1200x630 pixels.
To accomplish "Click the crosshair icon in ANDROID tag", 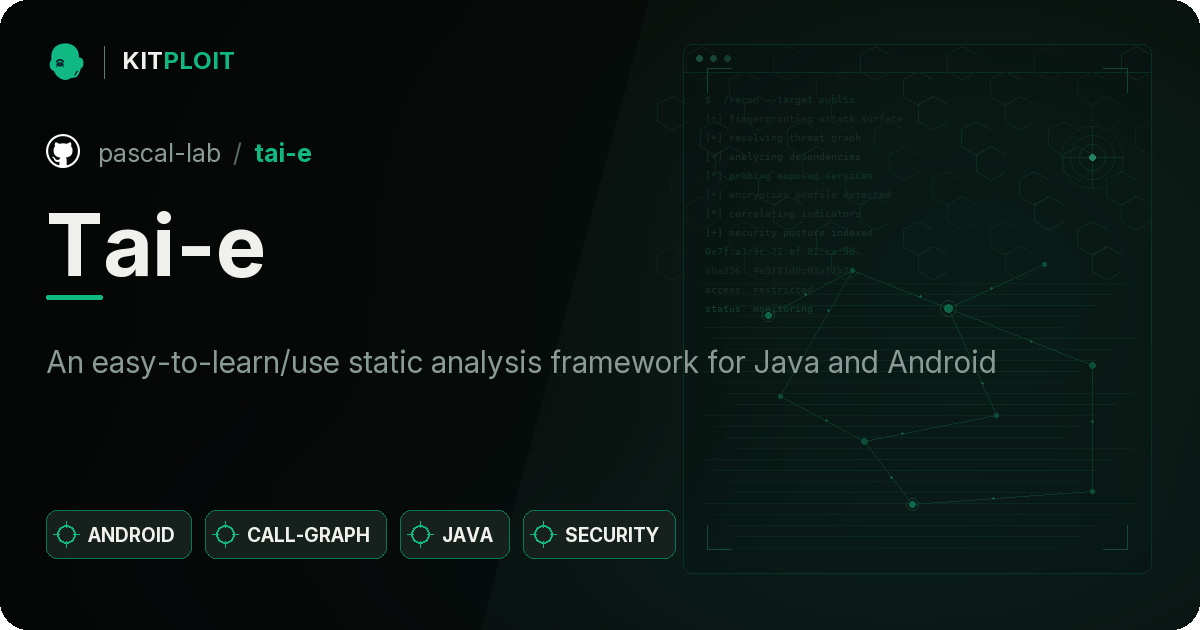I will [x=67, y=535].
